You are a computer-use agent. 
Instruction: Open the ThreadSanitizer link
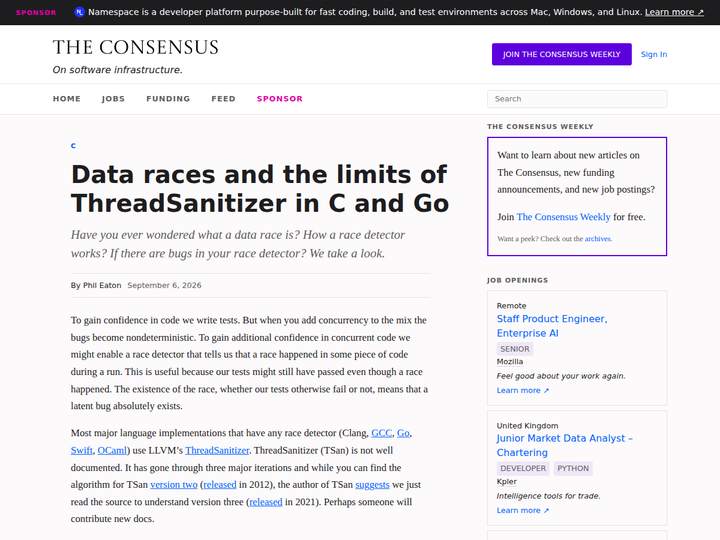pyautogui.click(x=217, y=450)
